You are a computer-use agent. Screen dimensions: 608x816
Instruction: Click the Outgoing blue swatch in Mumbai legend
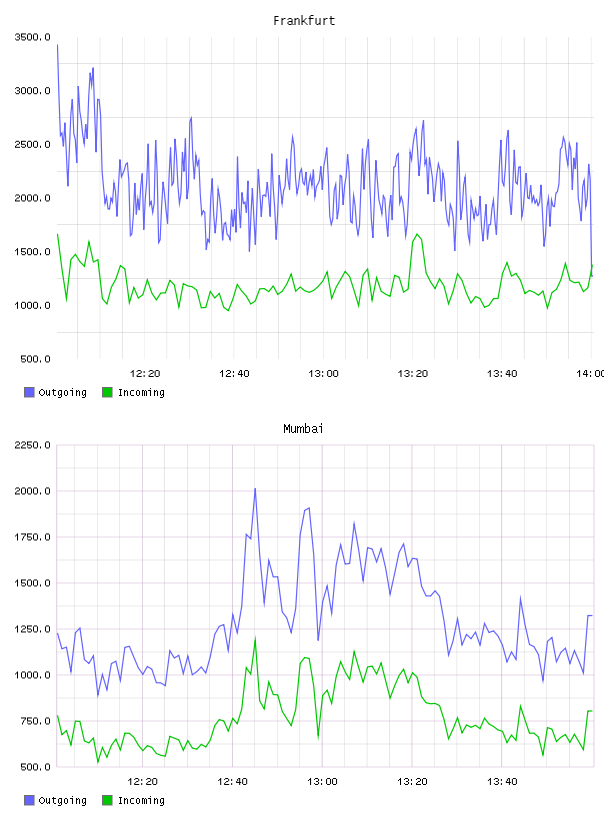tap(29, 800)
